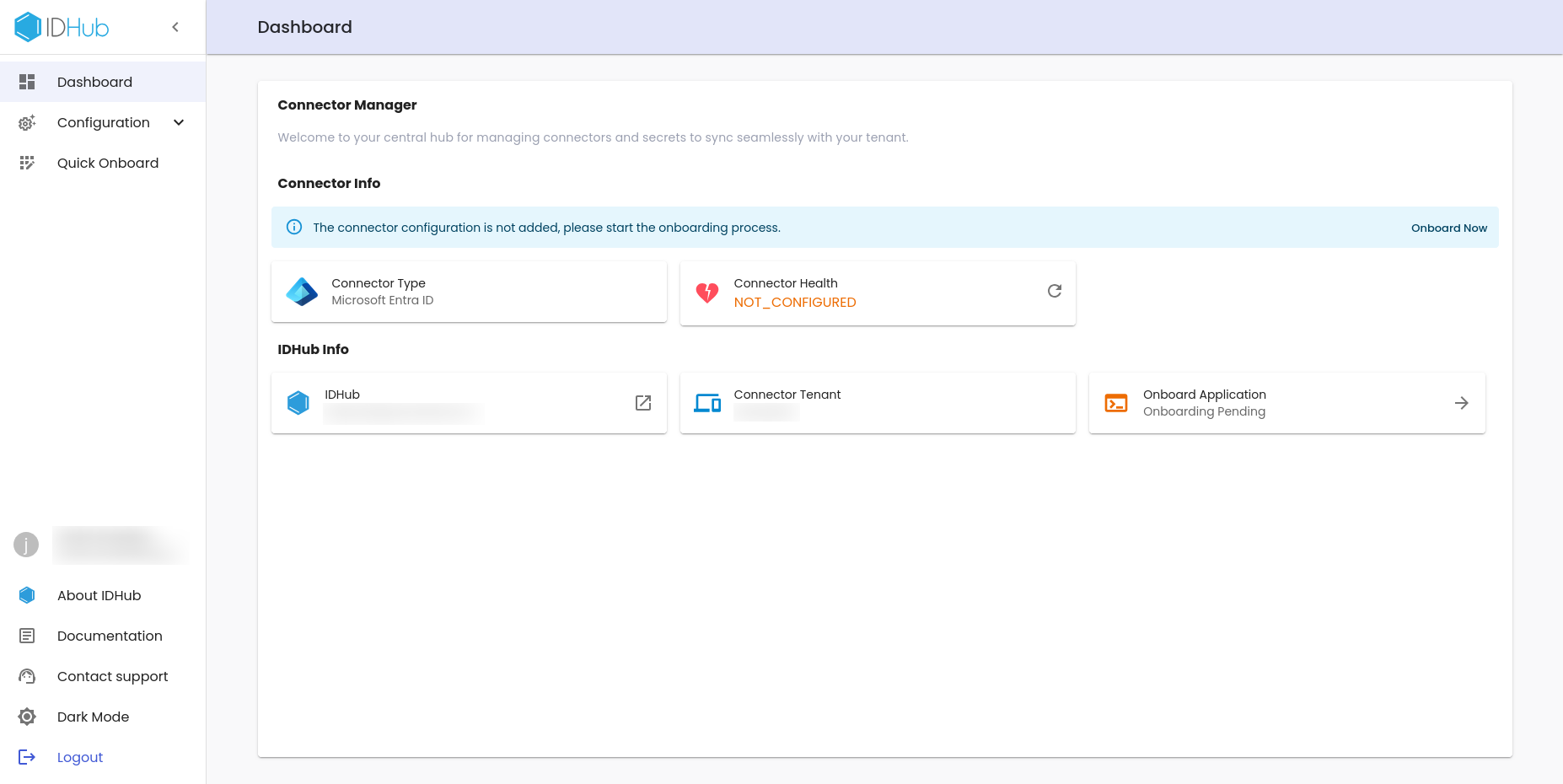Click the Configuration gear icon
This screenshot has width=1563, height=784.
pos(27,123)
